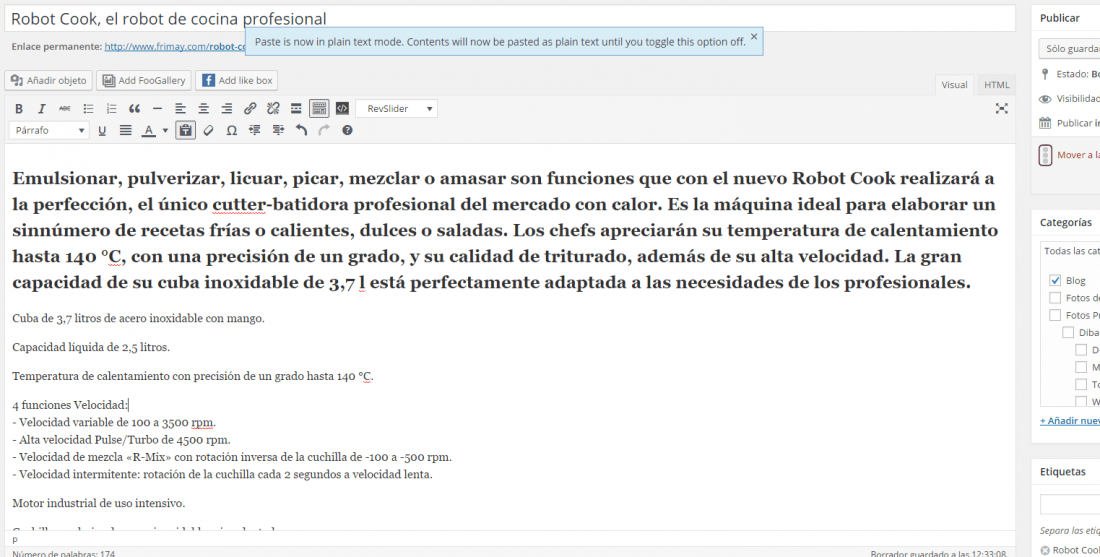The height and width of the screenshot is (557, 1100).
Task: Align text left
Action: [180, 109]
